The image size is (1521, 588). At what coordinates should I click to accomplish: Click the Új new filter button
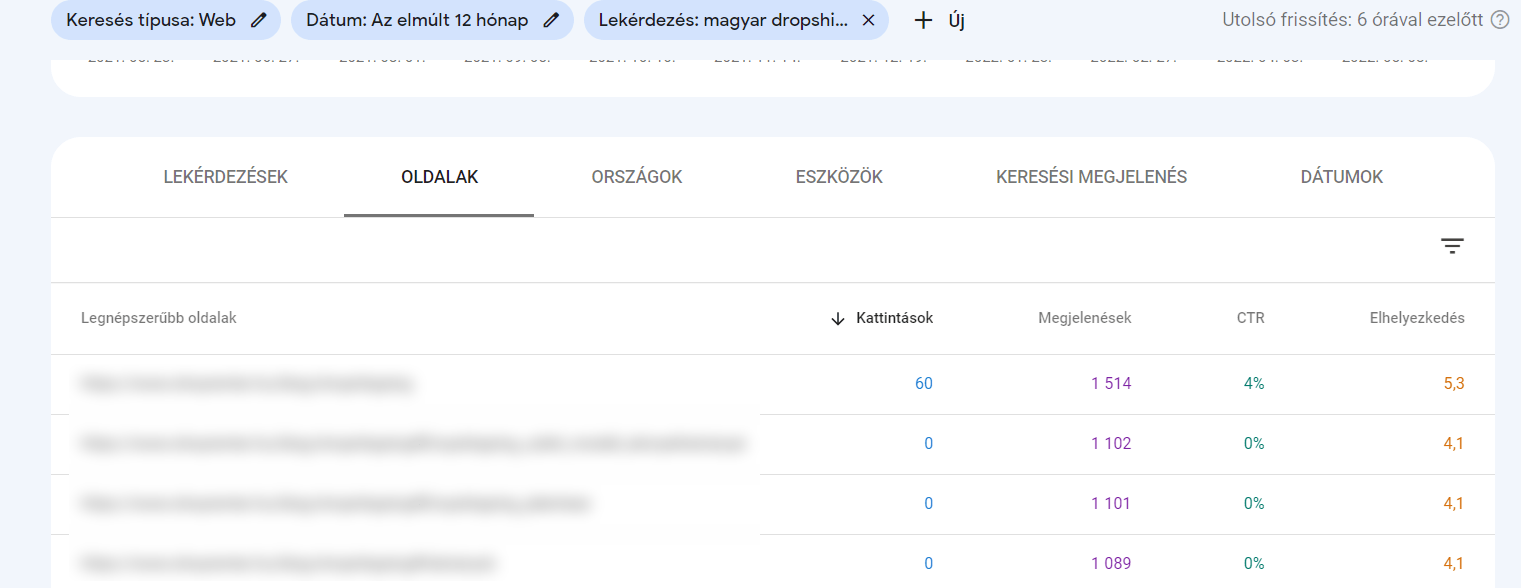tap(940, 20)
